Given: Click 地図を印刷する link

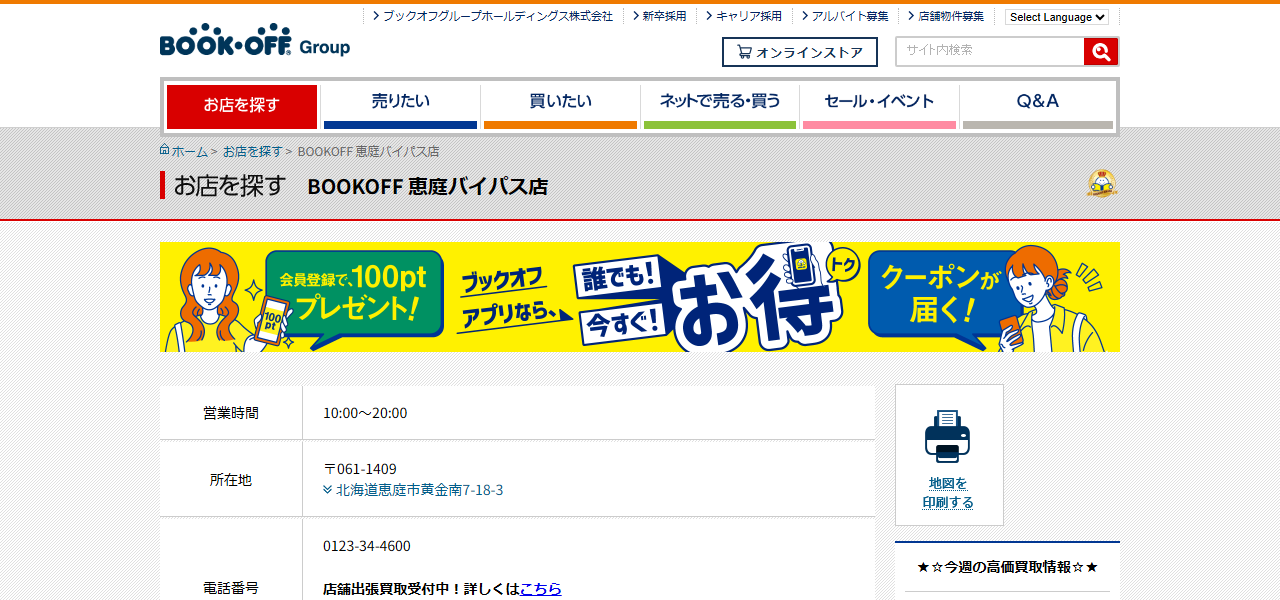Looking at the screenshot, I should pyautogui.click(x=948, y=493).
